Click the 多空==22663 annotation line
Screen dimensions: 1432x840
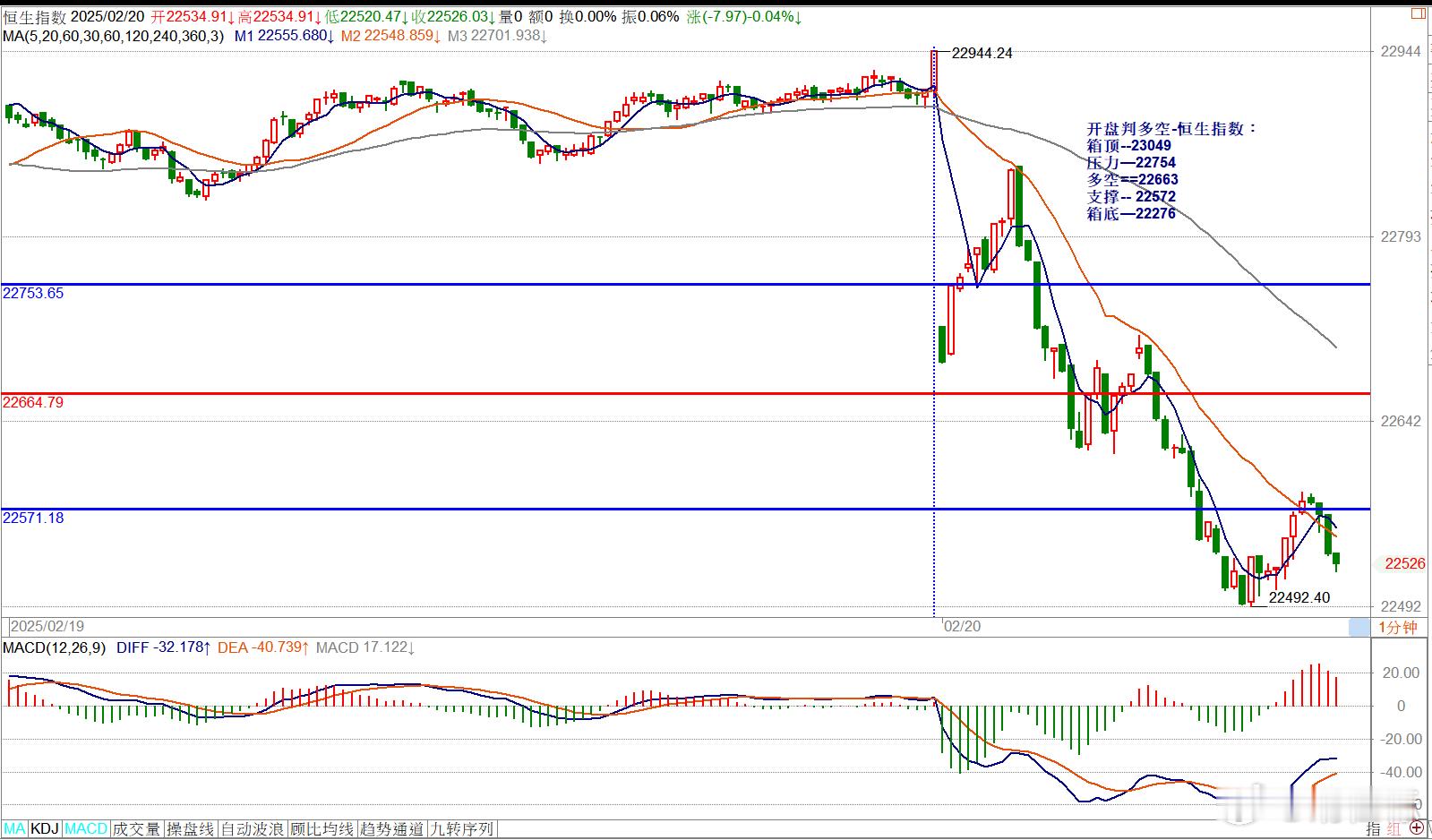coord(1132,179)
